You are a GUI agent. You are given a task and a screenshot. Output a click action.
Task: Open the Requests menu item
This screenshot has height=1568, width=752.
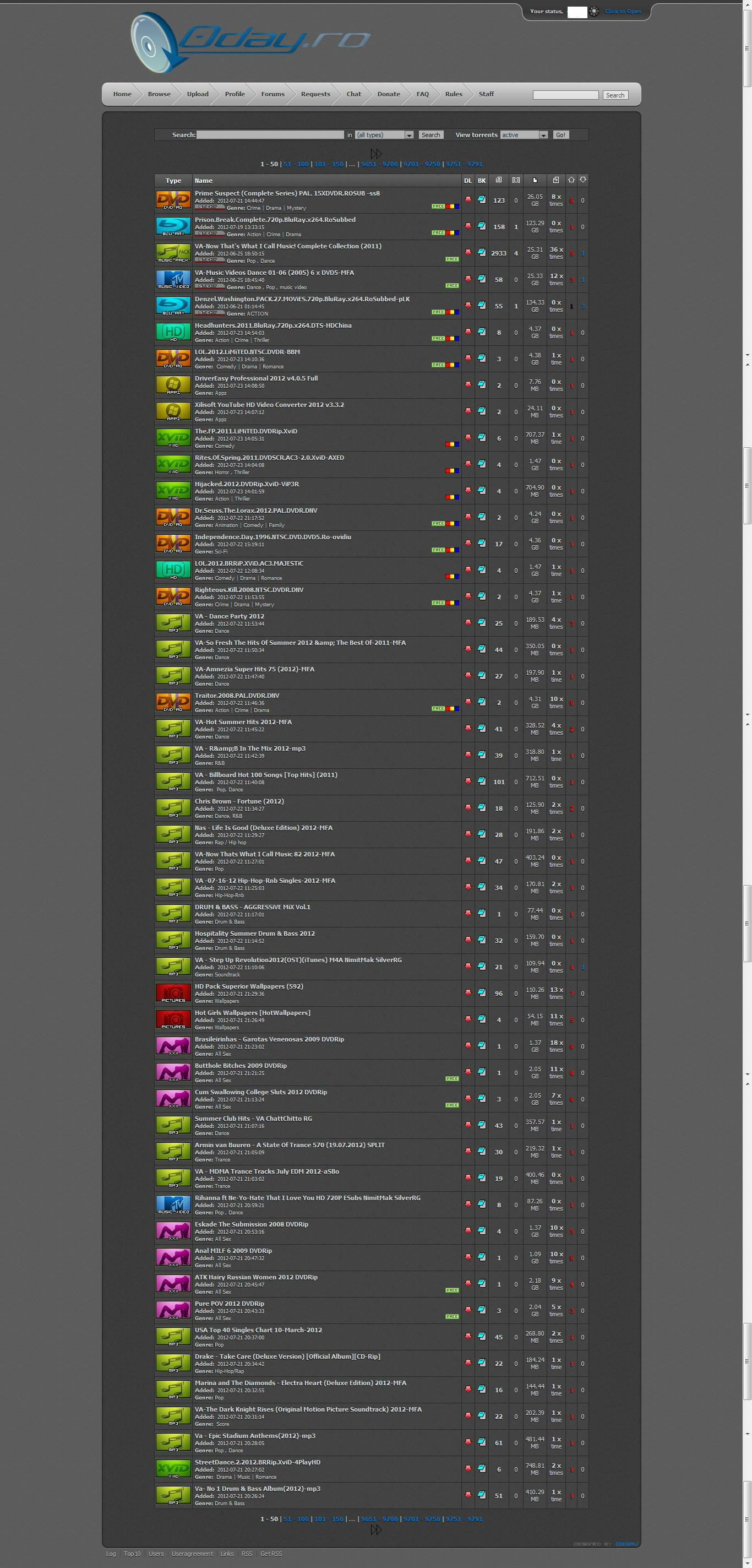click(x=315, y=94)
